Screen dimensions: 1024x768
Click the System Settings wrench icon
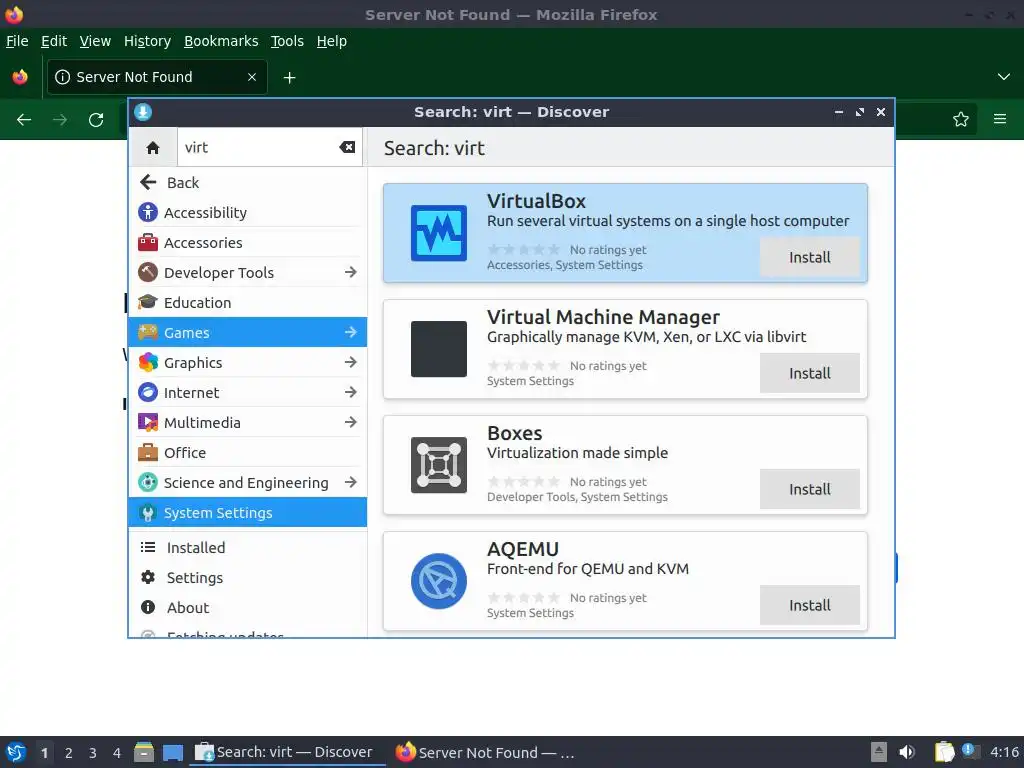point(148,513)
